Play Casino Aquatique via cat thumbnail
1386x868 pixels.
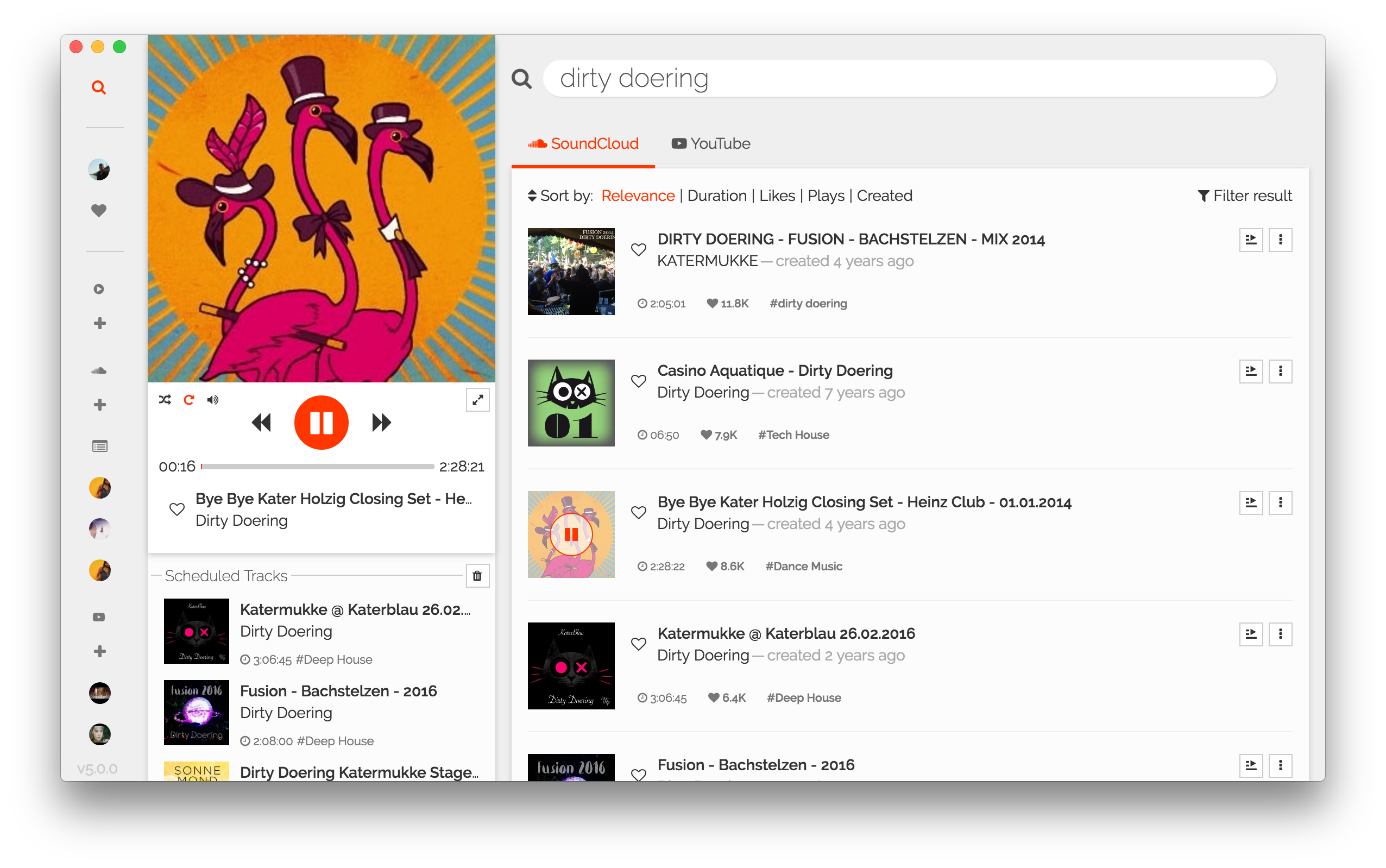(x=571, y=403)
